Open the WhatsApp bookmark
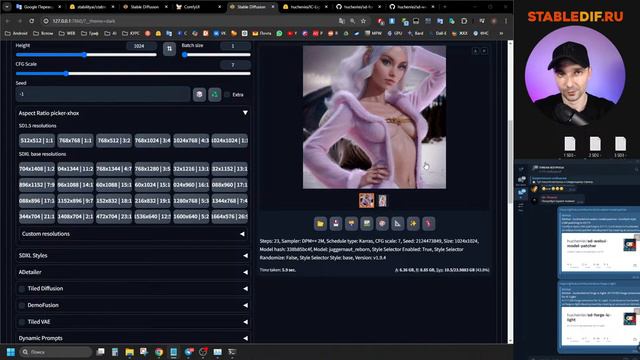The image size is (640, 360). tap(280, 33)
